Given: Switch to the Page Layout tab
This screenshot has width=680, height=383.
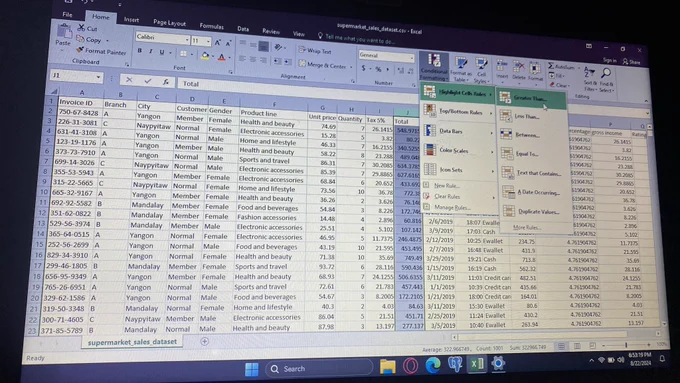Looking at the screenshot, I should point(169,23).
